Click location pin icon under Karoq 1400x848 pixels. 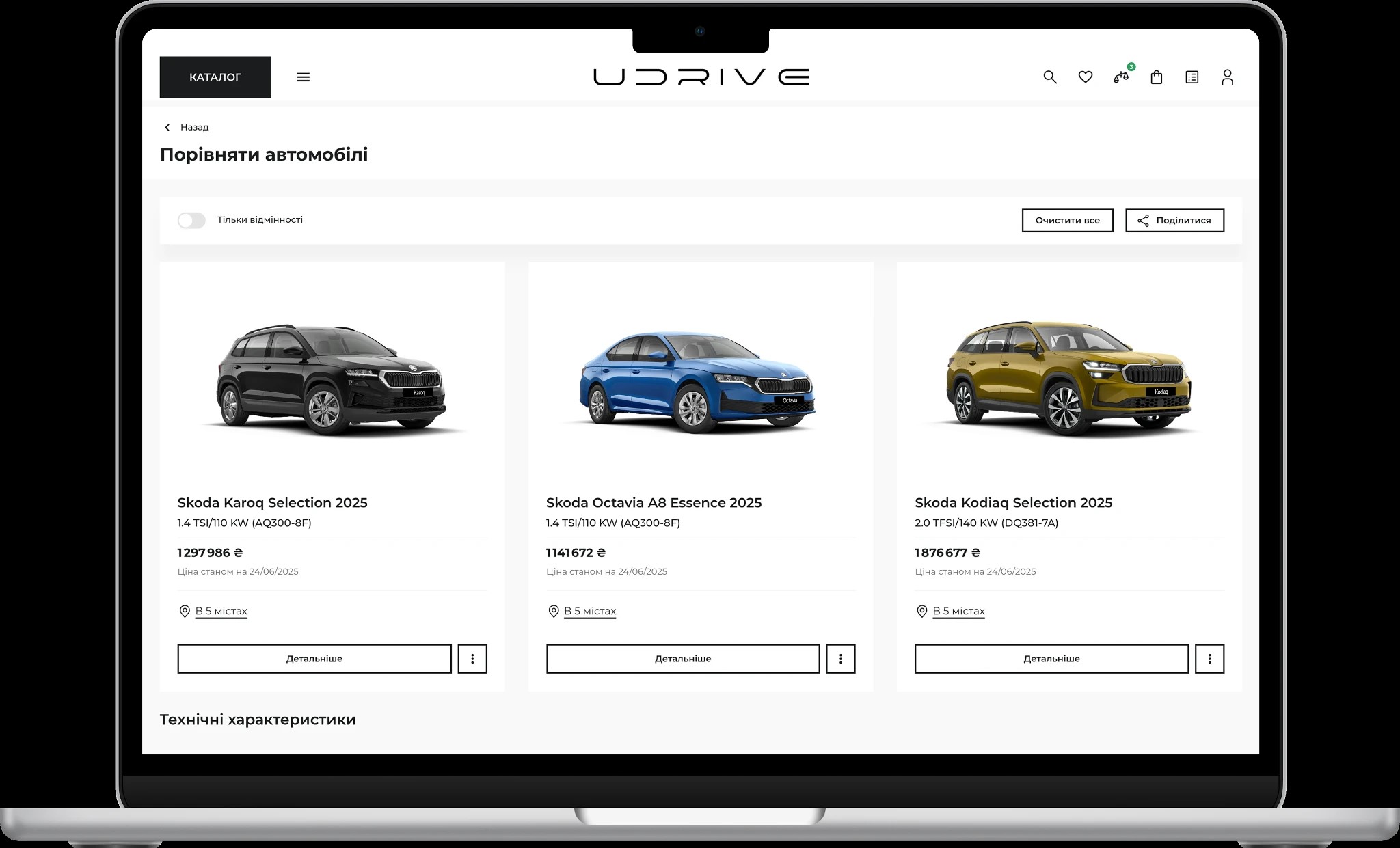click(x=185, y=611)
